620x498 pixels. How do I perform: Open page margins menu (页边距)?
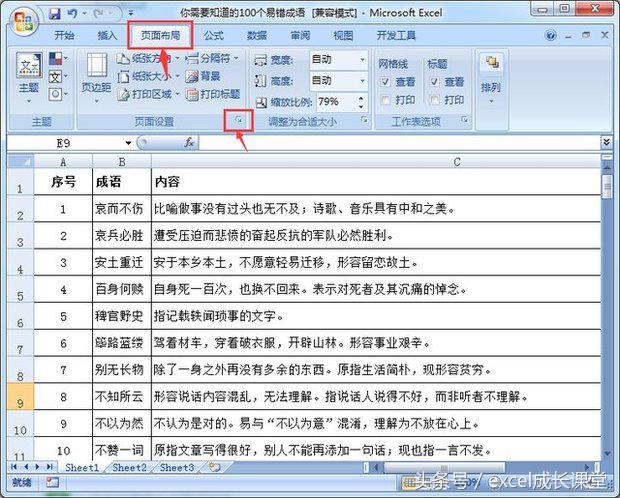(96, 78)
